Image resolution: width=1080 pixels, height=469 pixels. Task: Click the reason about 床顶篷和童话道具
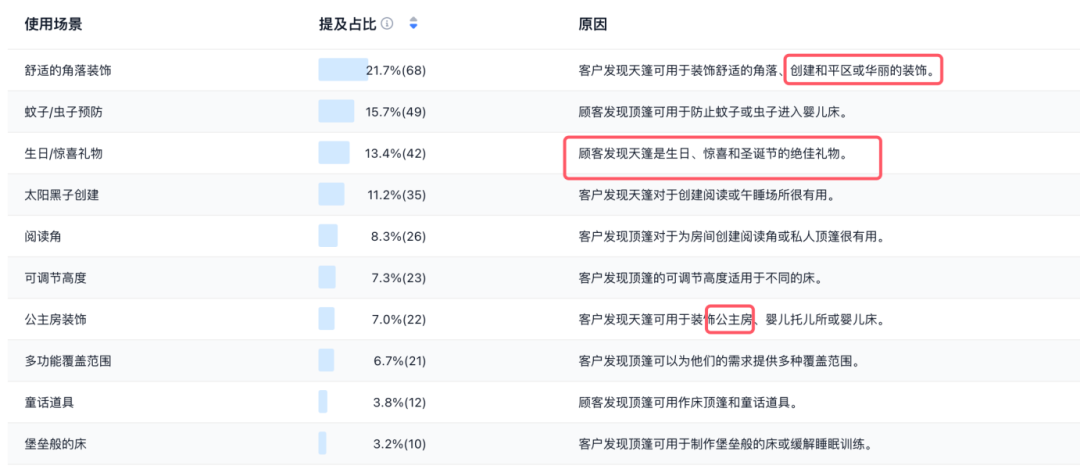coord(689,402)
